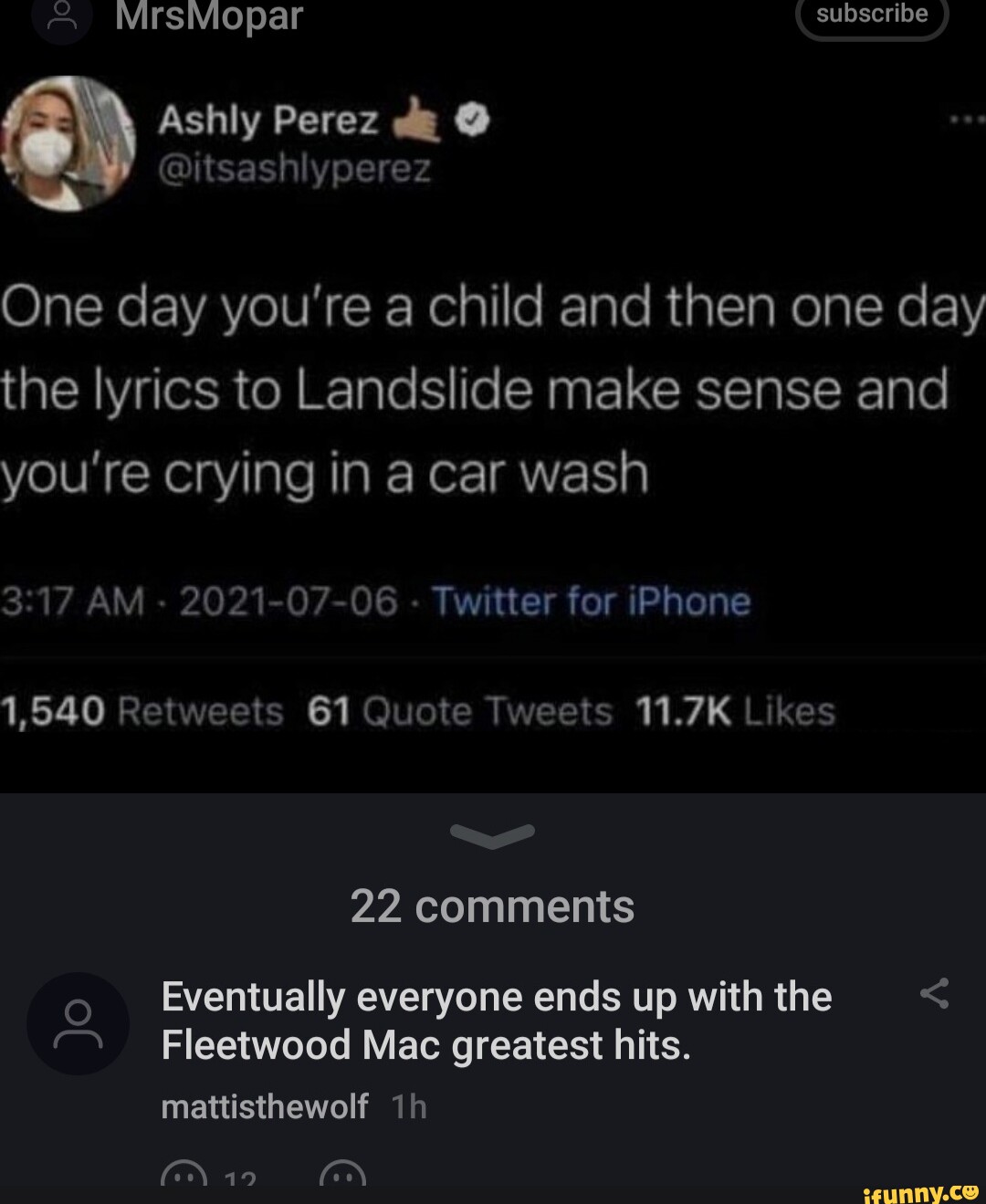Show the 11.7K Likes list

tap(735, 711)
